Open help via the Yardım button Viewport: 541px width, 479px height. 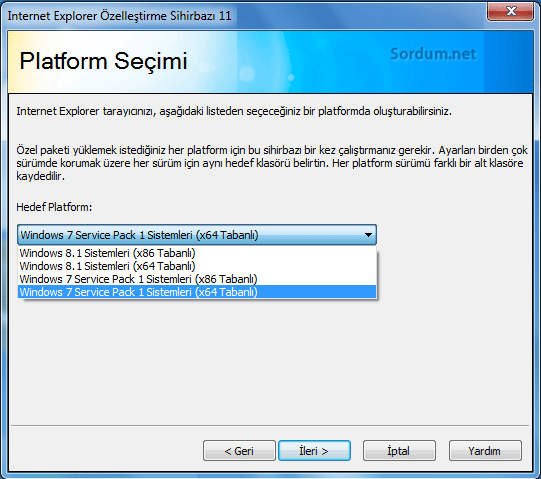(x=485, y=451)
